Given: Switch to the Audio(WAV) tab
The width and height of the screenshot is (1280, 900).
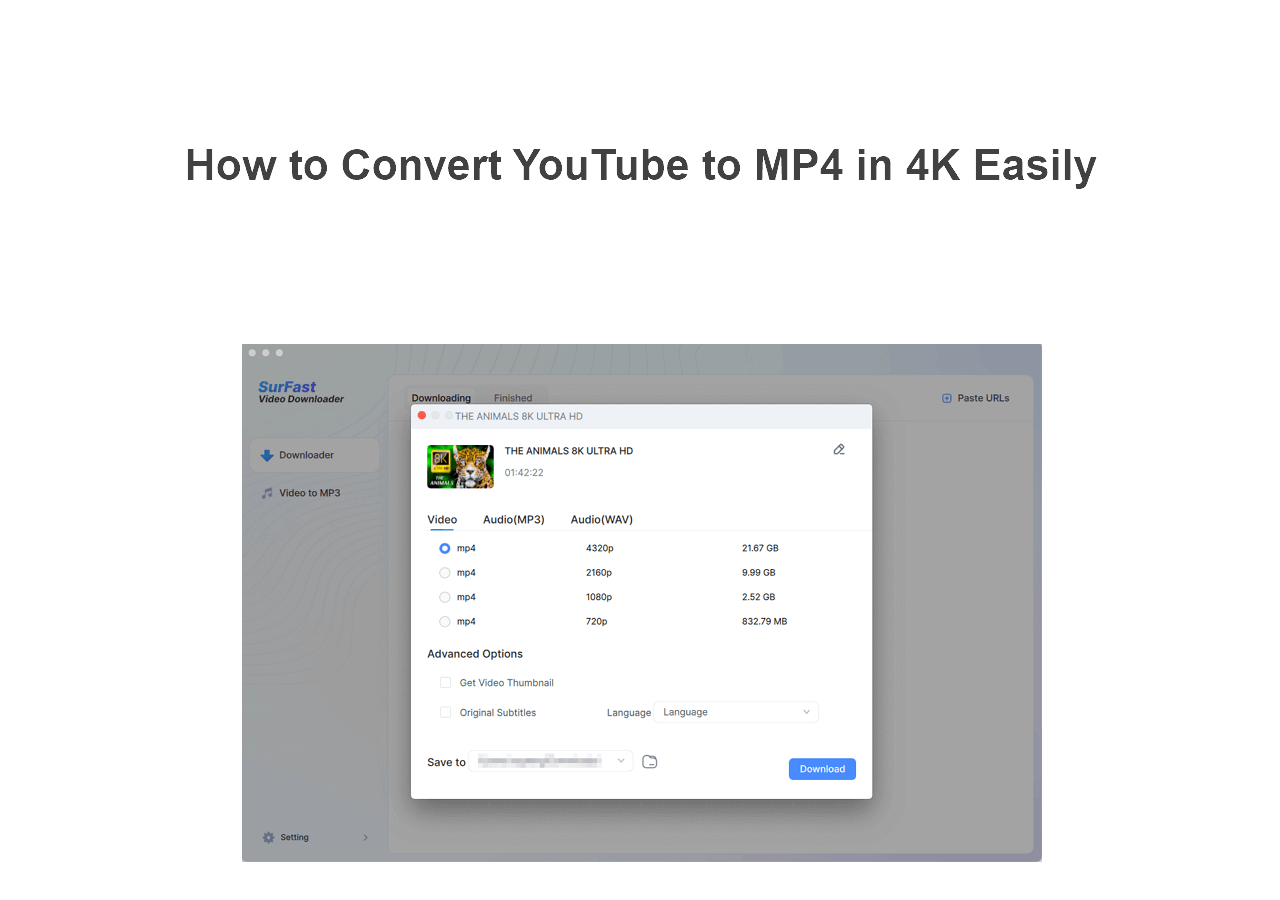Looking at the screenshot, I should coord(602,520).
